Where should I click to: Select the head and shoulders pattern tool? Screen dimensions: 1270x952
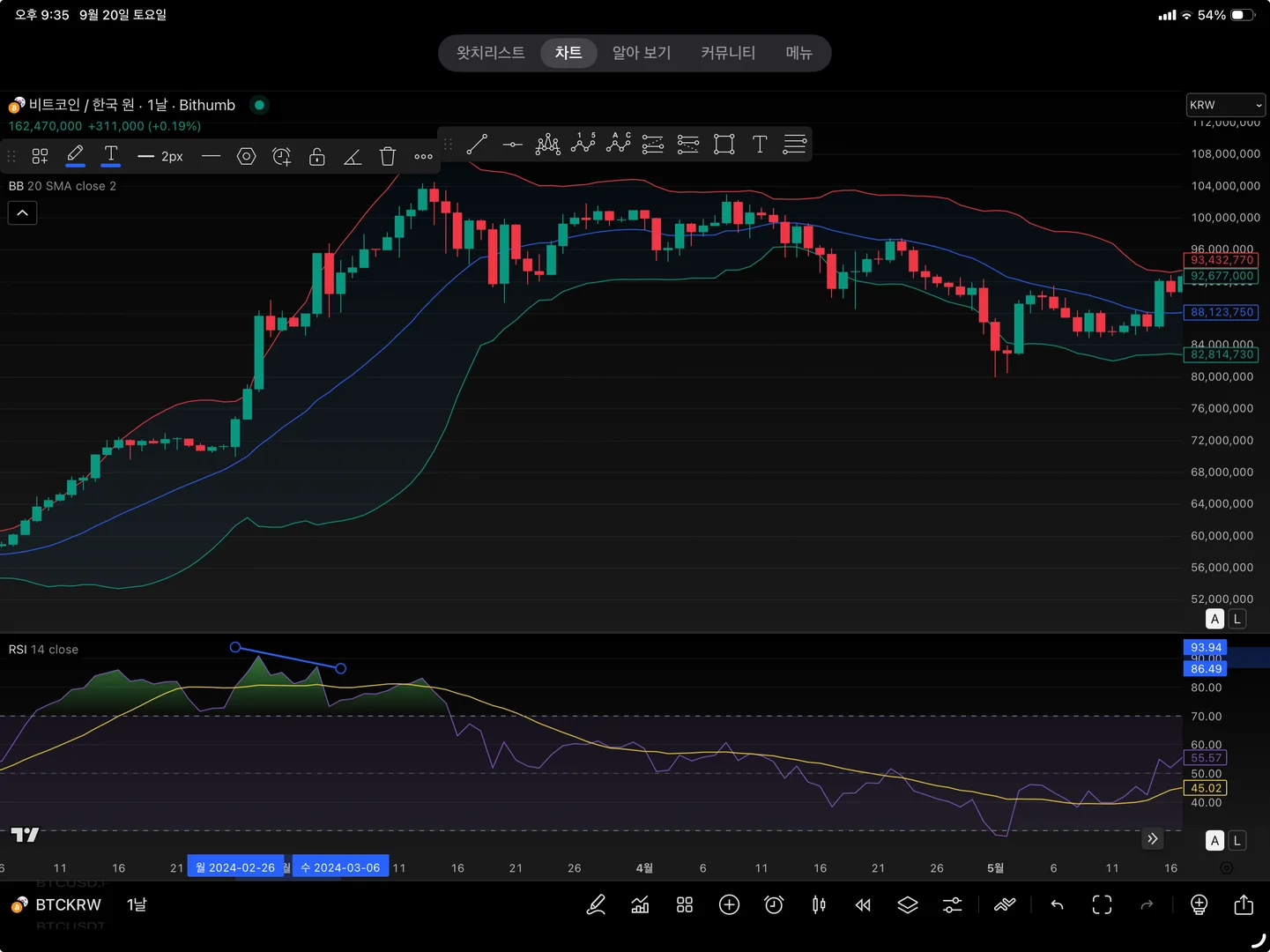point(547,145)
